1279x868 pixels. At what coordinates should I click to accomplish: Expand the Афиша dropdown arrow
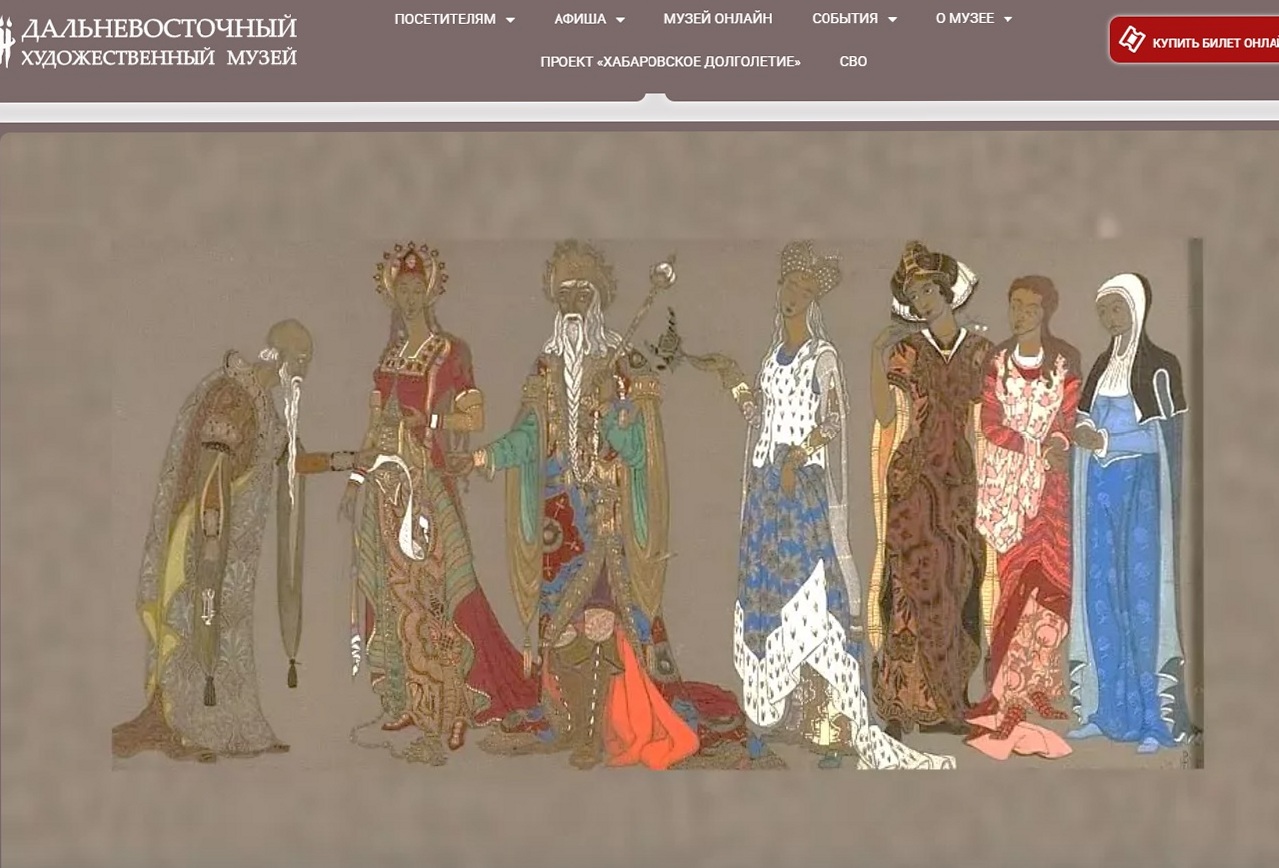click(x=620, y=20)
